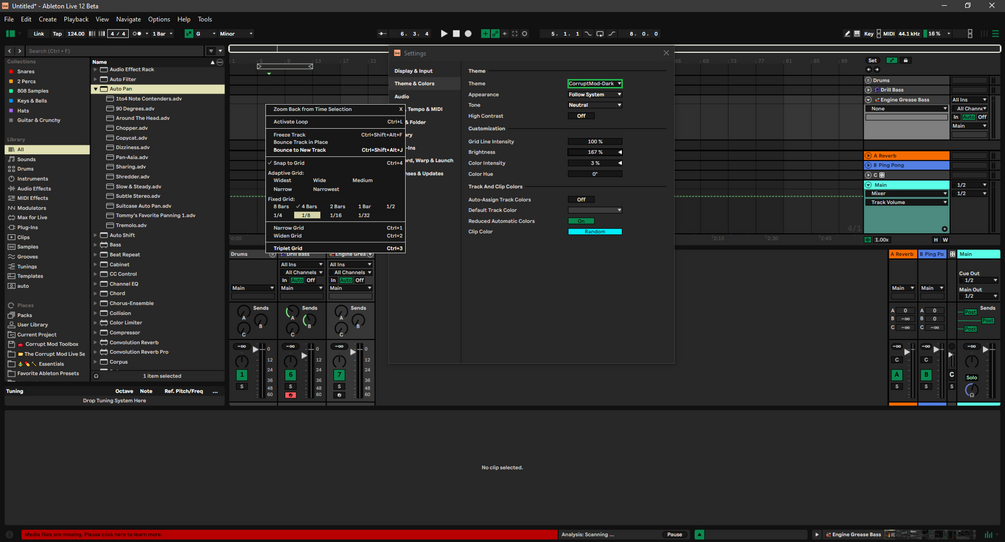Open User Library place
1005x542 pixels.
[32, 325]
